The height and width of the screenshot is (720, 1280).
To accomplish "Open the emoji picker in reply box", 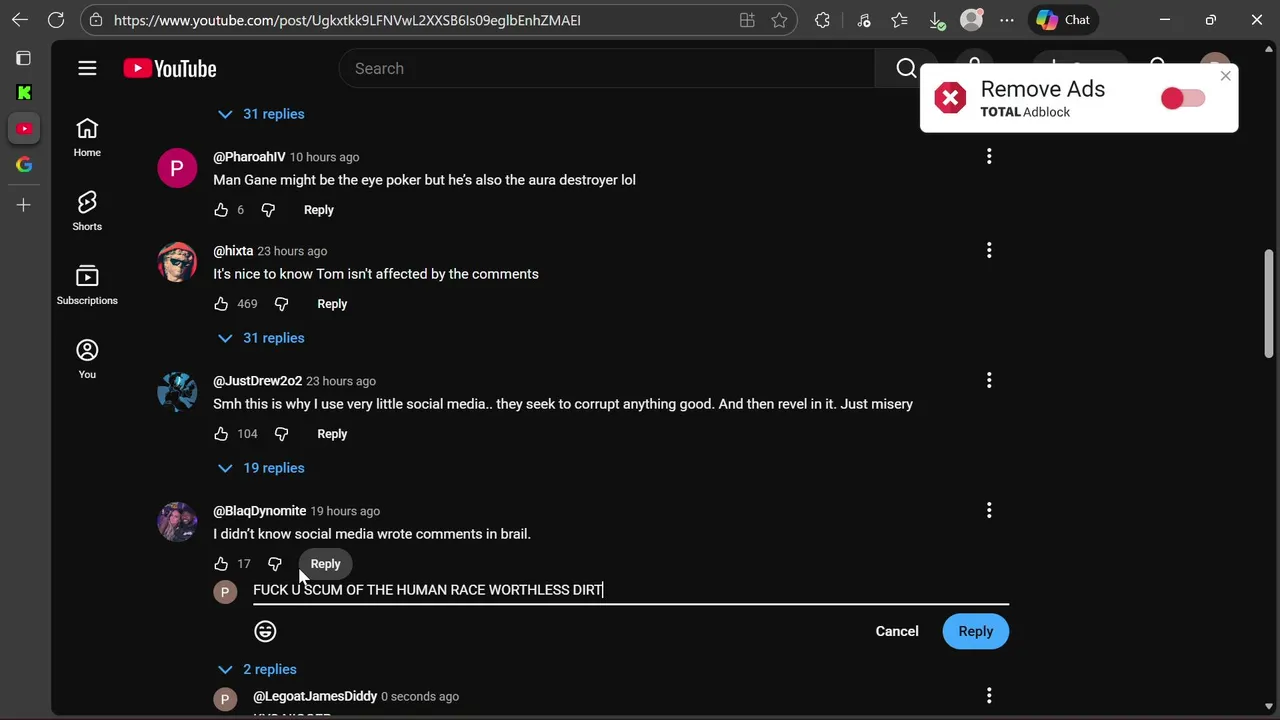I will point(265,631).
